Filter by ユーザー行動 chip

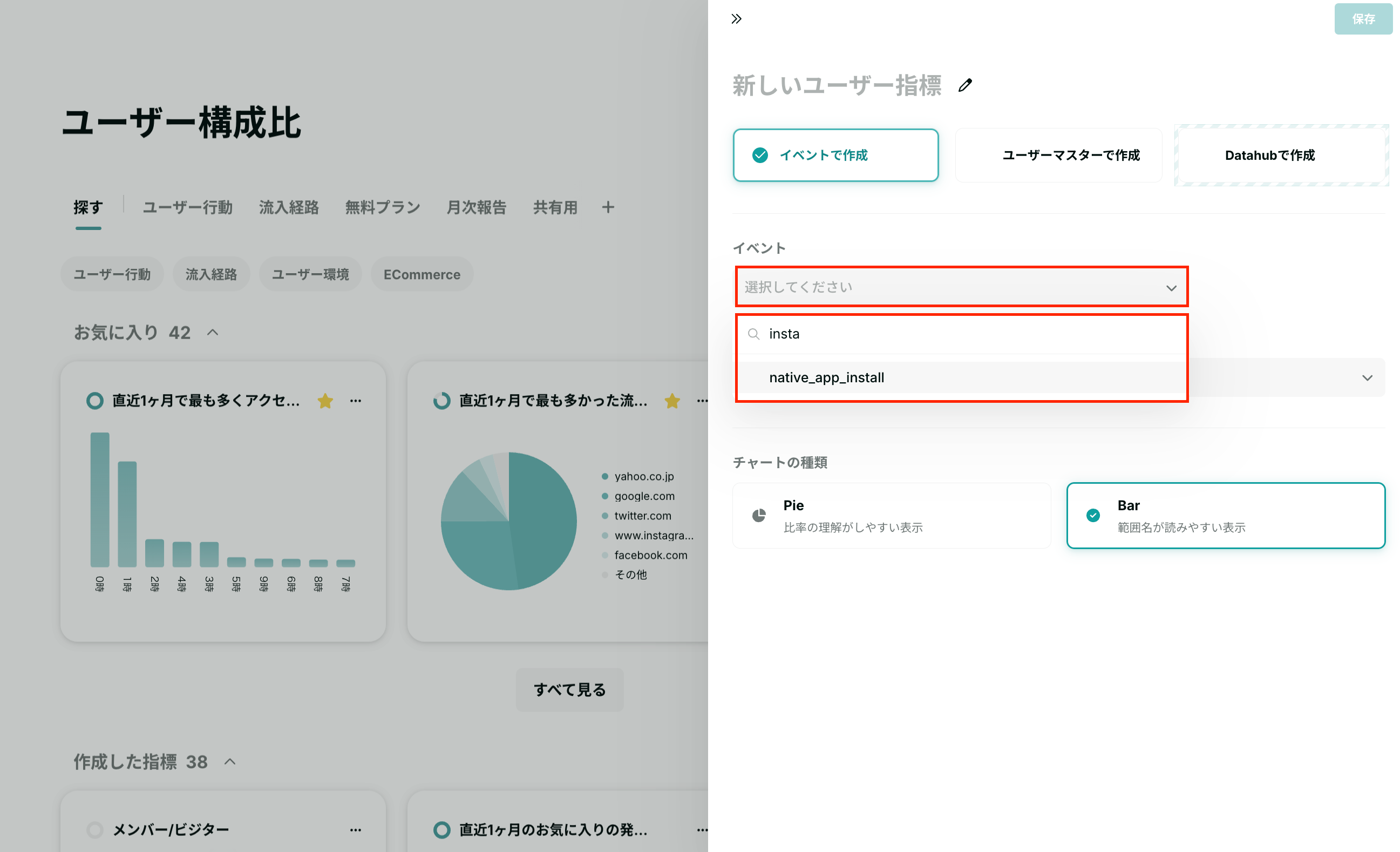tap(112, 274)
